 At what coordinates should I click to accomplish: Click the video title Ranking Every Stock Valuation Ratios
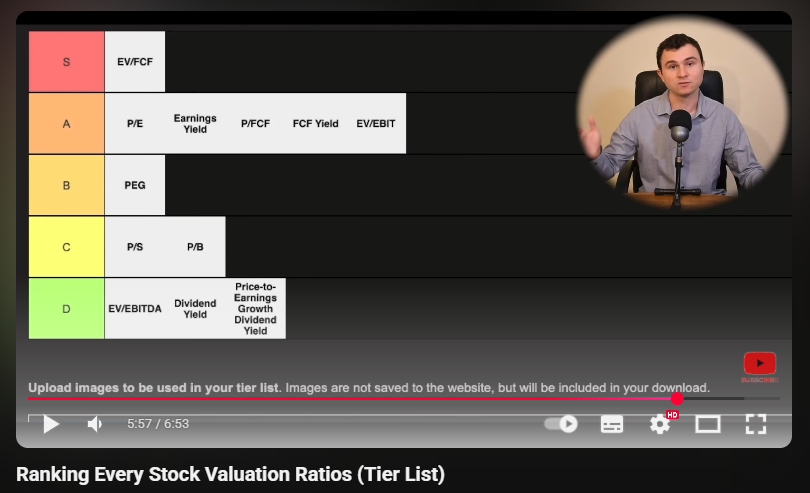point(230,474)
